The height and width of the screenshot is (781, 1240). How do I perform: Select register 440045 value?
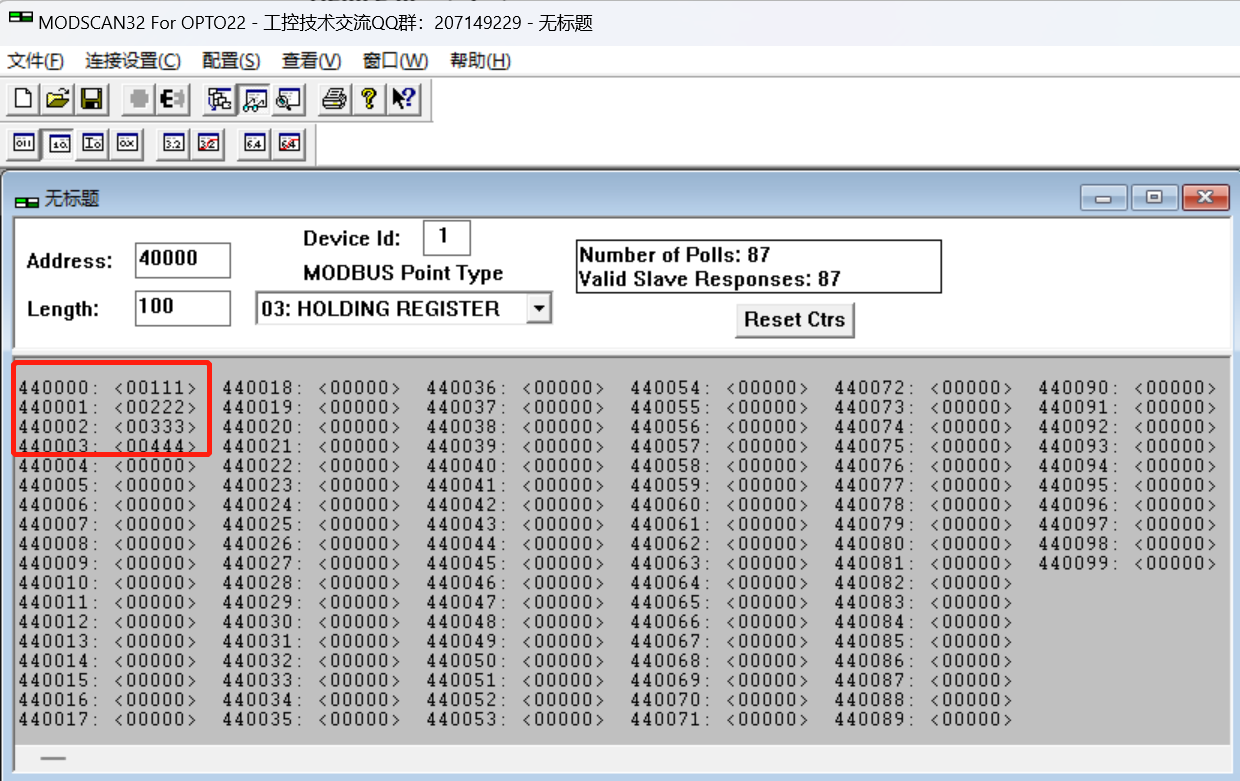(564, 563)
